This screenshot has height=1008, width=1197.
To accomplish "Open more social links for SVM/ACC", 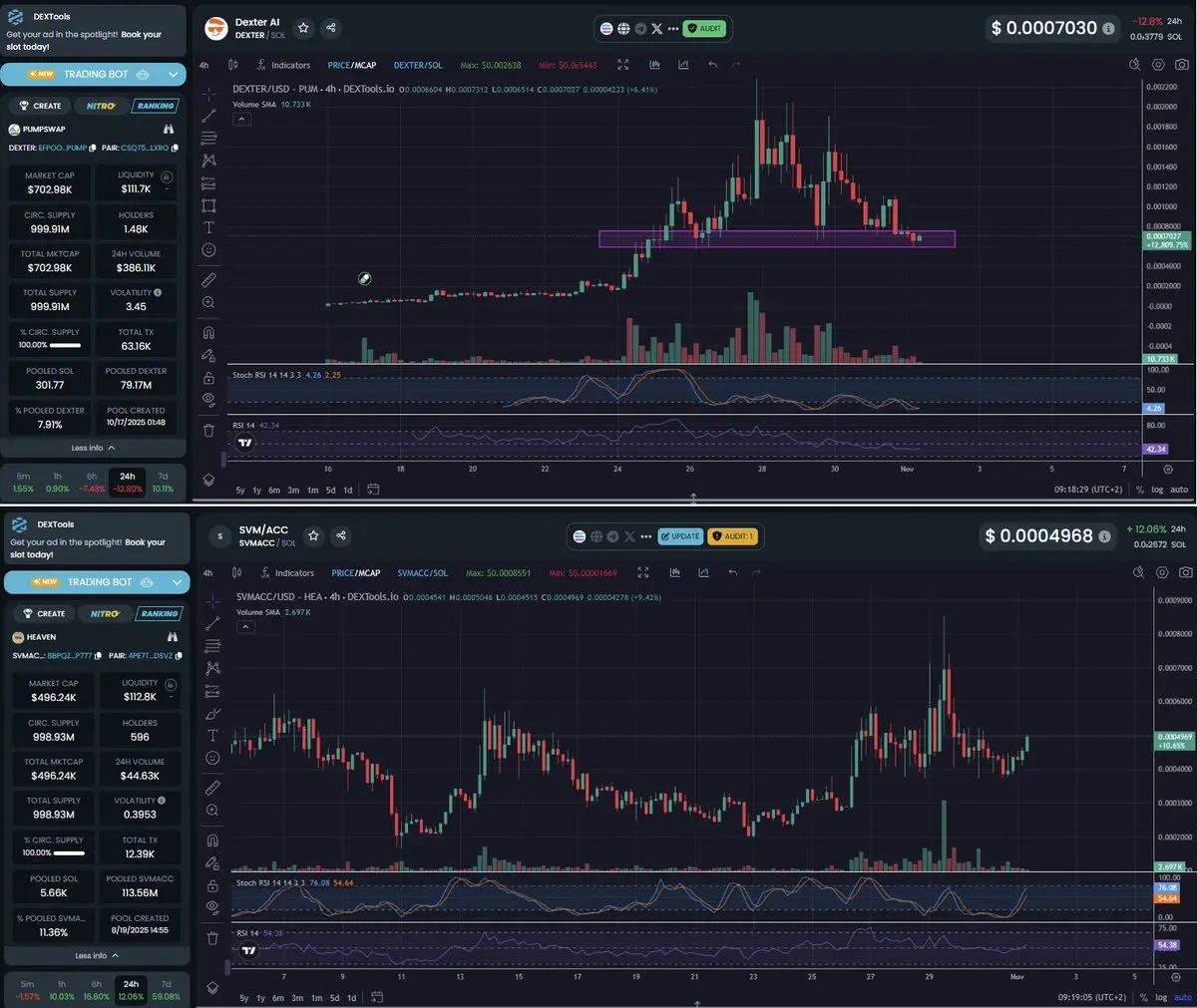I will coord(644,536).
